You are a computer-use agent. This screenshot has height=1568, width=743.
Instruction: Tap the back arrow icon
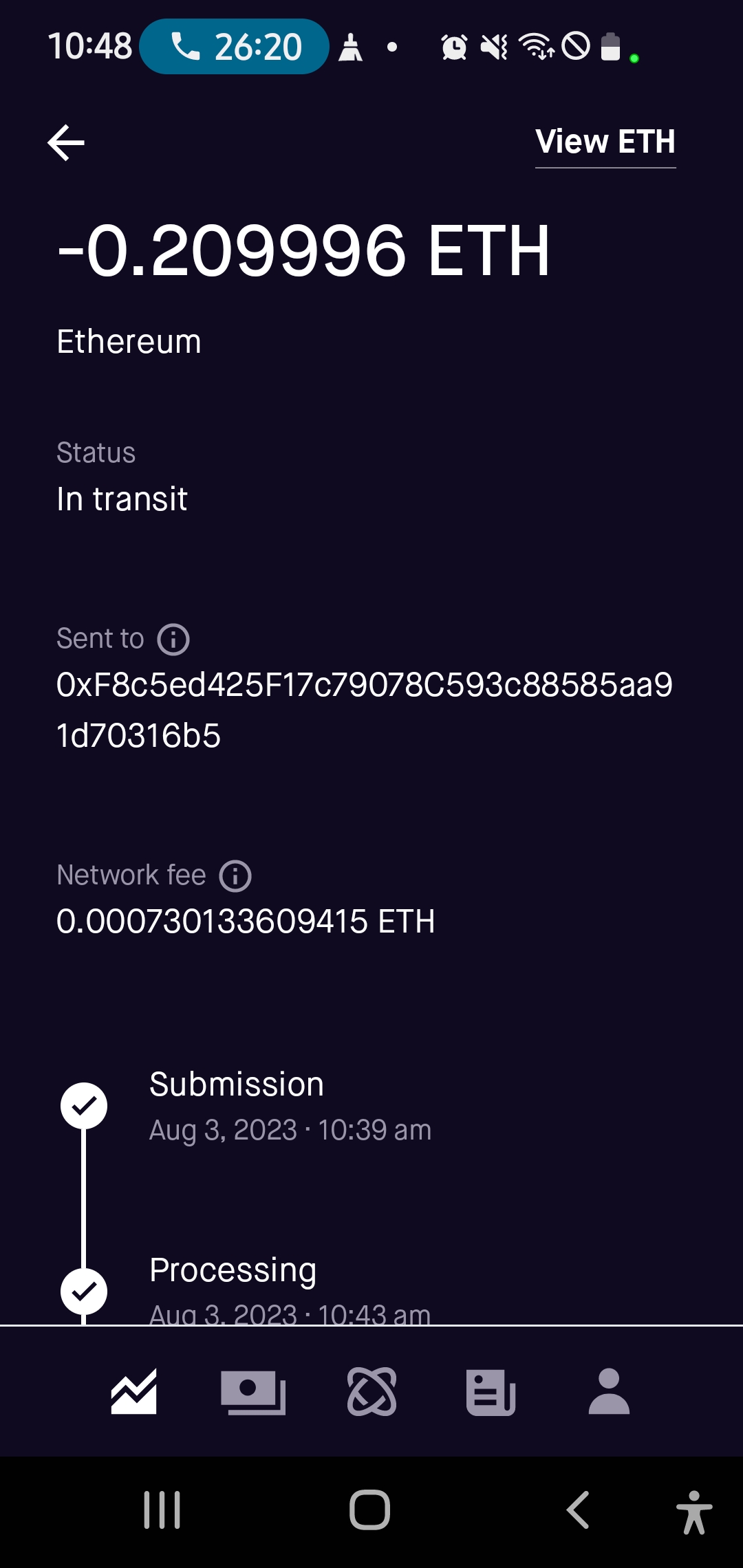click(x=66, y=142)
